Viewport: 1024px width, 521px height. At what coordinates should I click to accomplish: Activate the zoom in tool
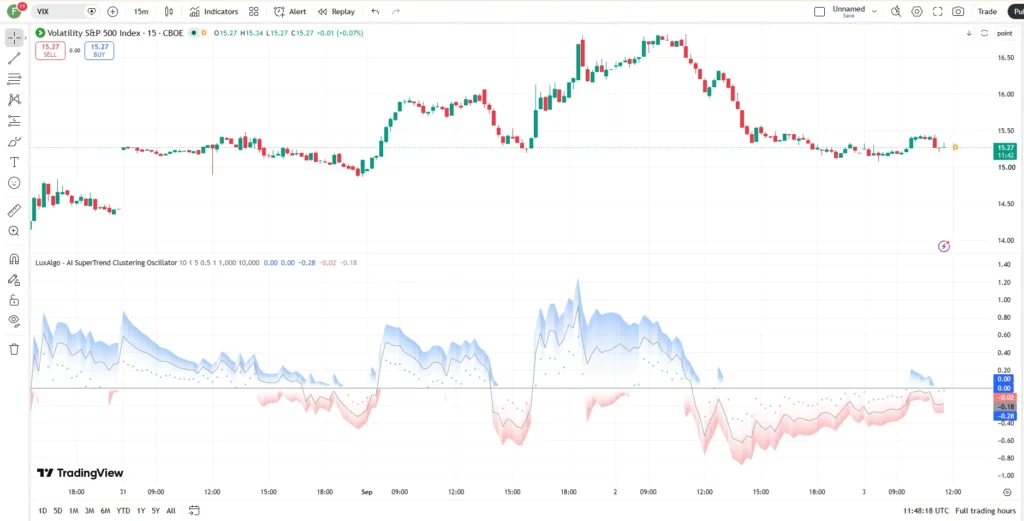(14, 231)
